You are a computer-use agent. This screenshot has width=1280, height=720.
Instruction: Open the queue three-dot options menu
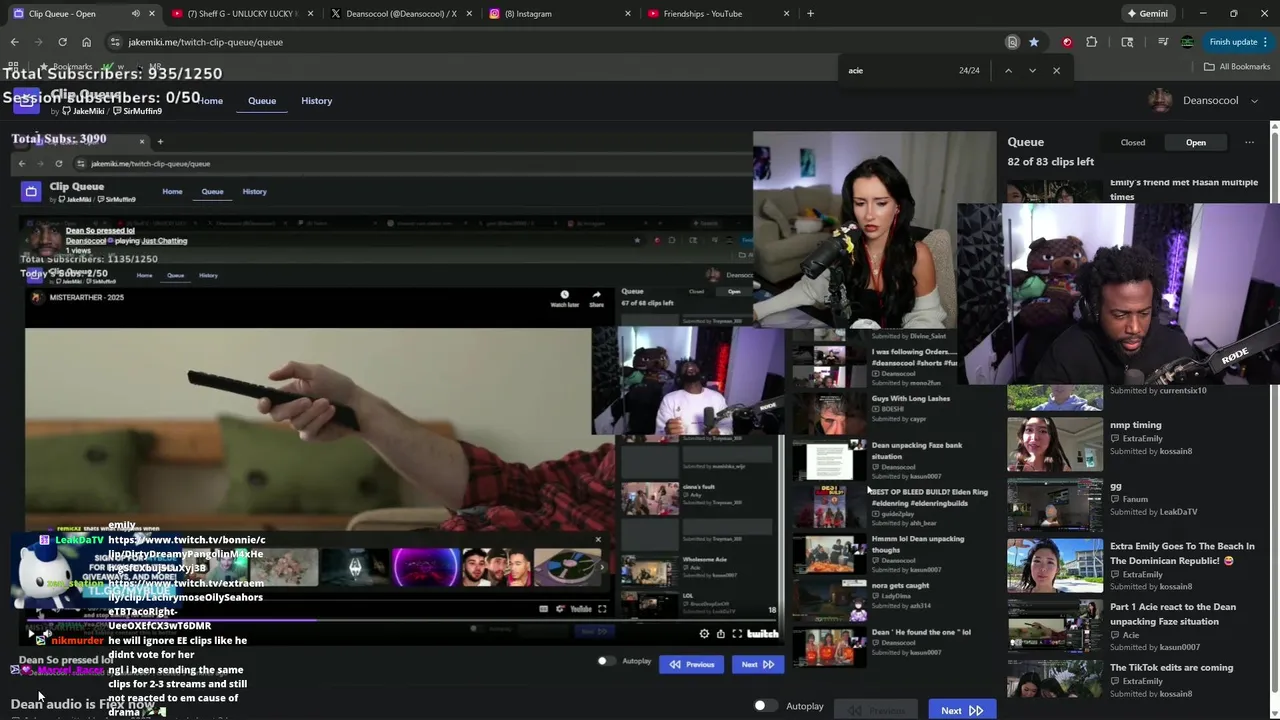click(x=1249, y=142)
